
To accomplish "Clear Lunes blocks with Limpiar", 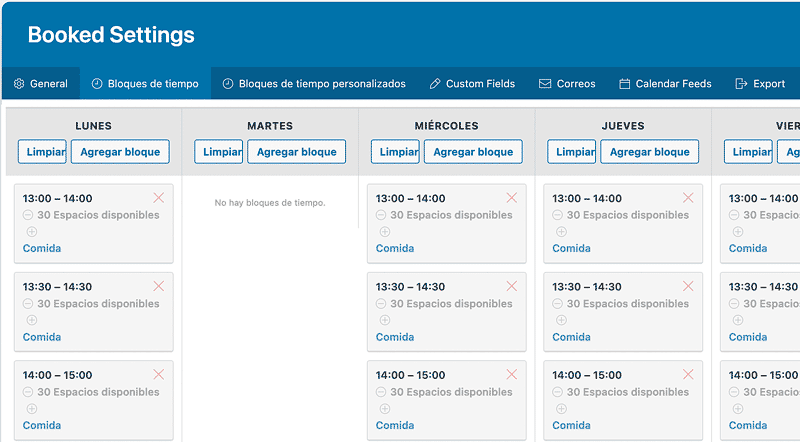I will coord(42,152).
